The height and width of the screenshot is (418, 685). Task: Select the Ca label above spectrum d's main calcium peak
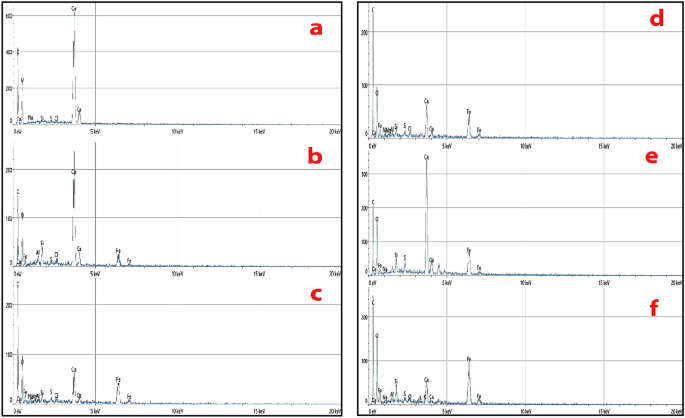click(x=426, y=101)
